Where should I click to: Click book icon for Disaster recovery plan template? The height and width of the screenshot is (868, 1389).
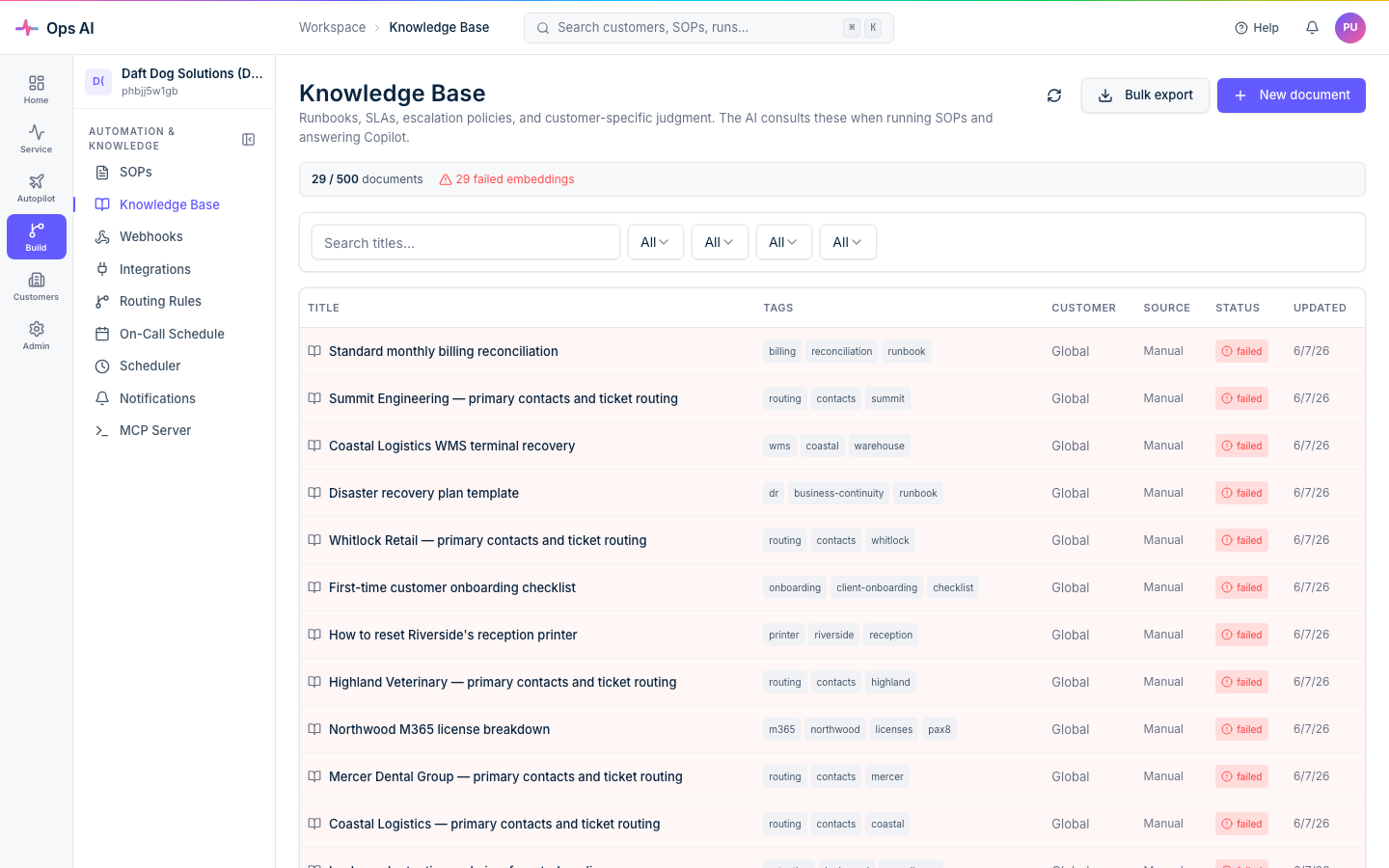[314, 493]
